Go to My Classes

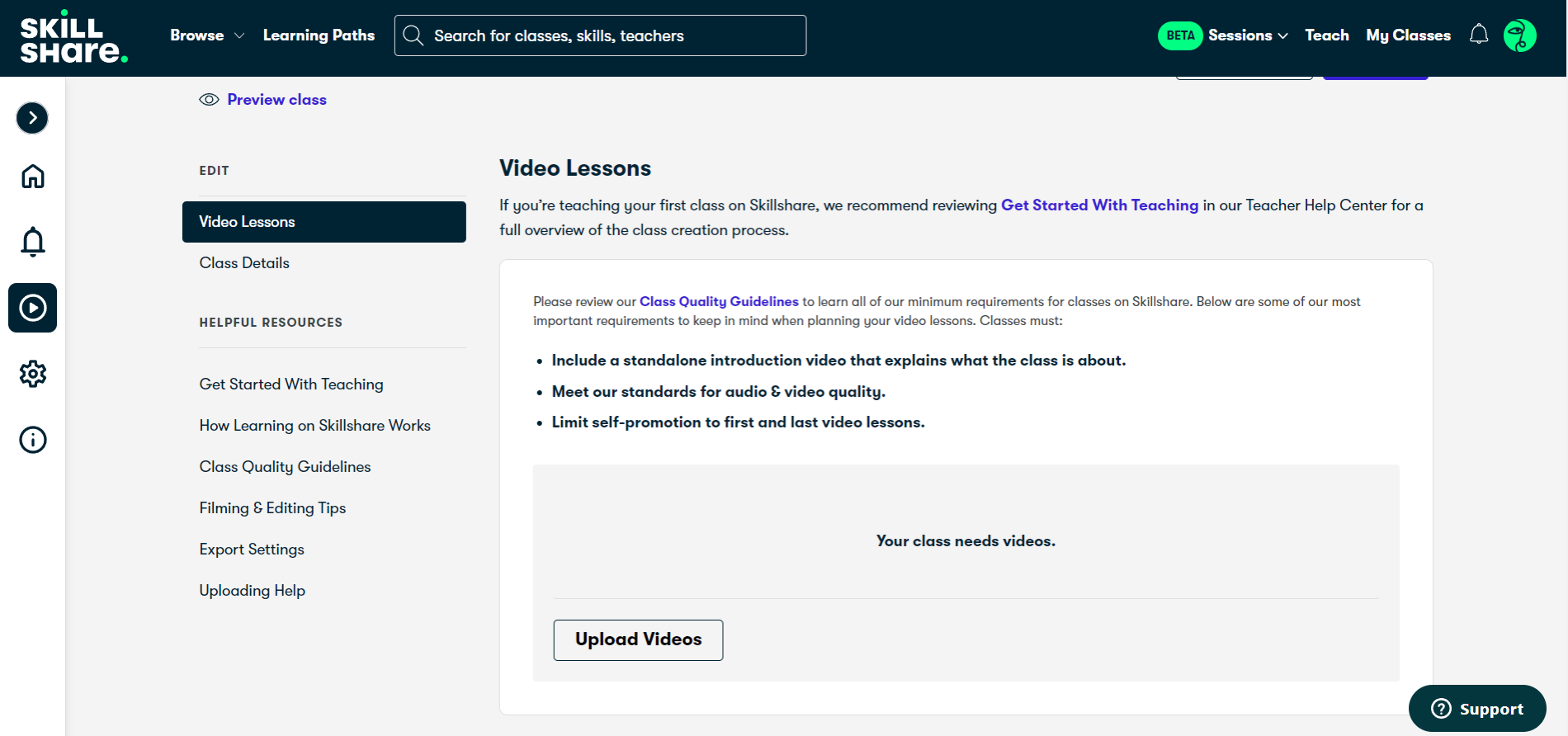pos(1408,35)
